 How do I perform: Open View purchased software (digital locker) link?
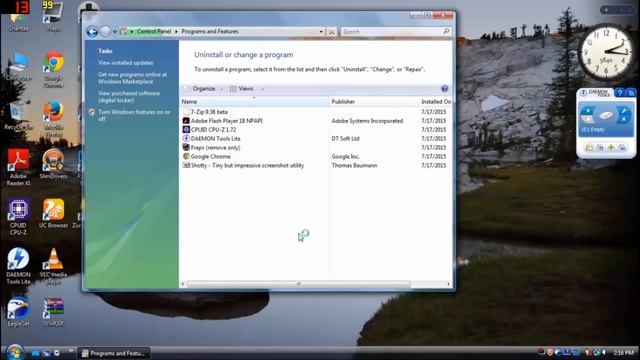coord(129,97)
